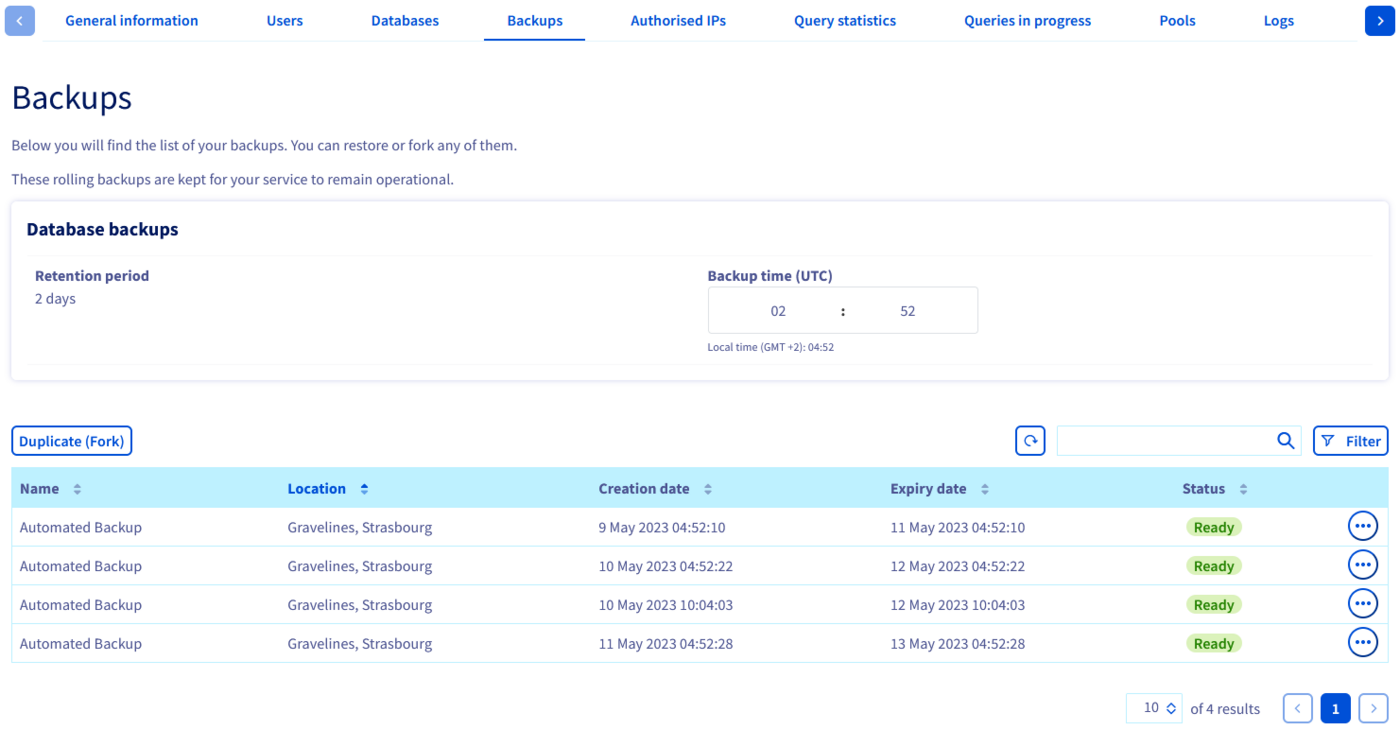The image size is (1400, 730).
Task: Select page 1 in pagination
Action: pos(1335,708)
